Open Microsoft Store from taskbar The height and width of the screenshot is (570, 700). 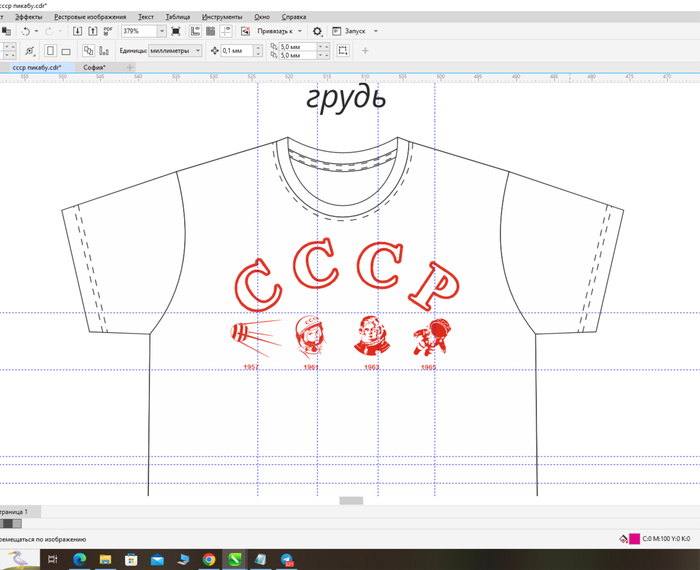(x=131, y=559)
